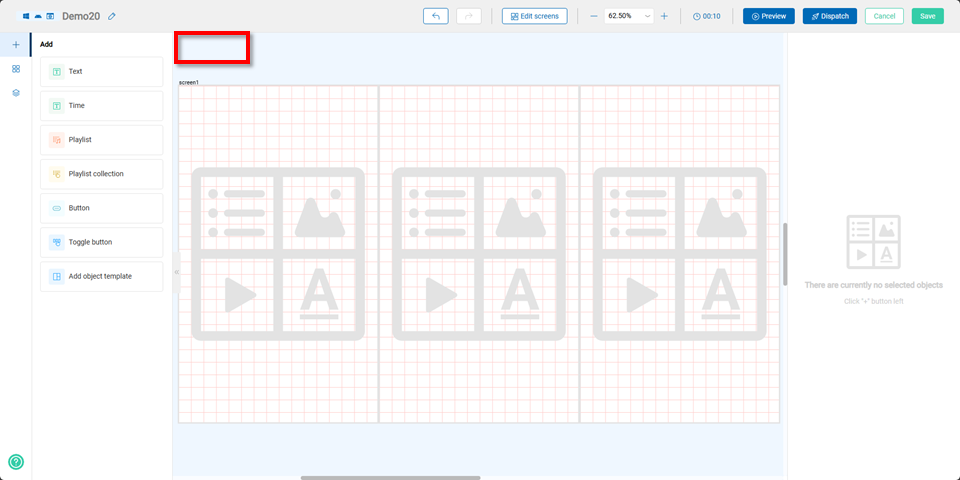Collapse the Add panel with chevron handle
Image resolution: width=960 pixels, height=480 pixels.
tap(176, 272)
